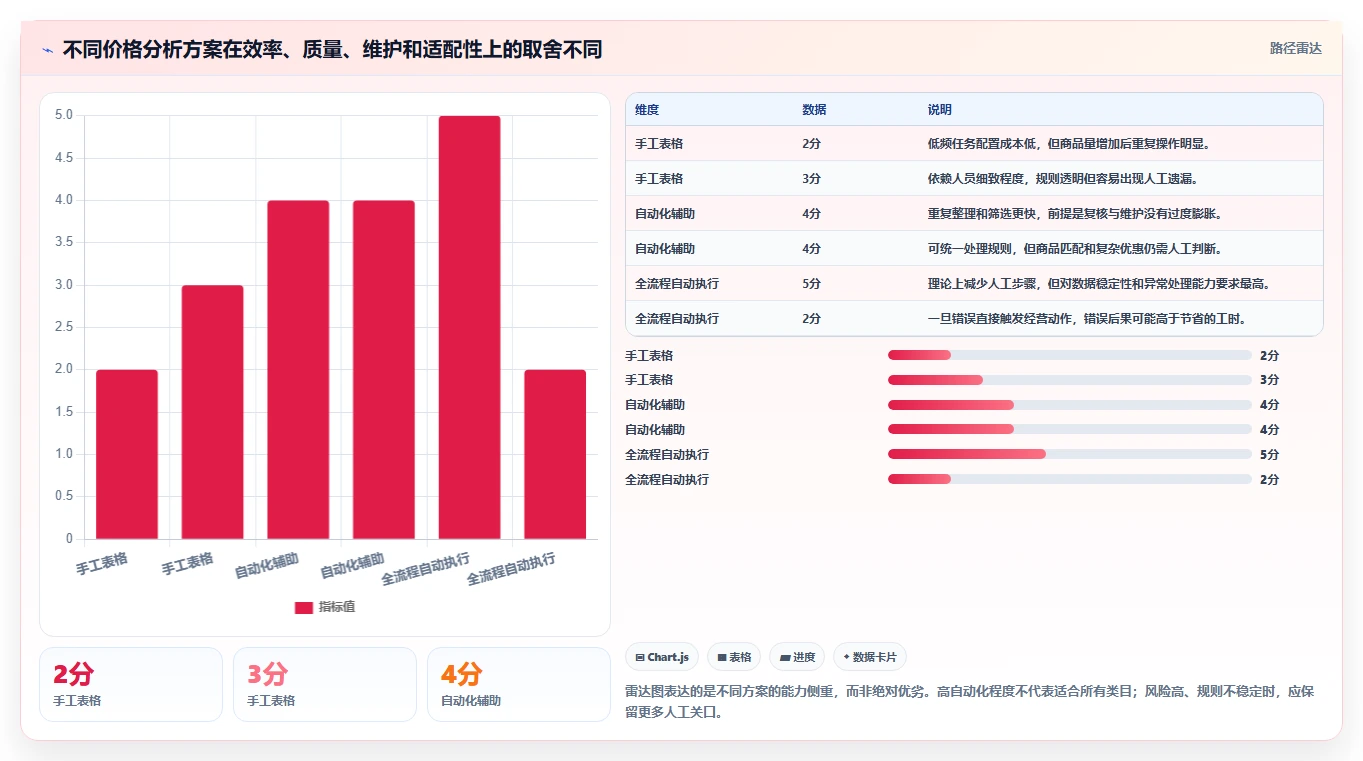Toggle the 指标值 legend swatch under the chart
The image size is (1363, 761).
[x=304, y=608]
